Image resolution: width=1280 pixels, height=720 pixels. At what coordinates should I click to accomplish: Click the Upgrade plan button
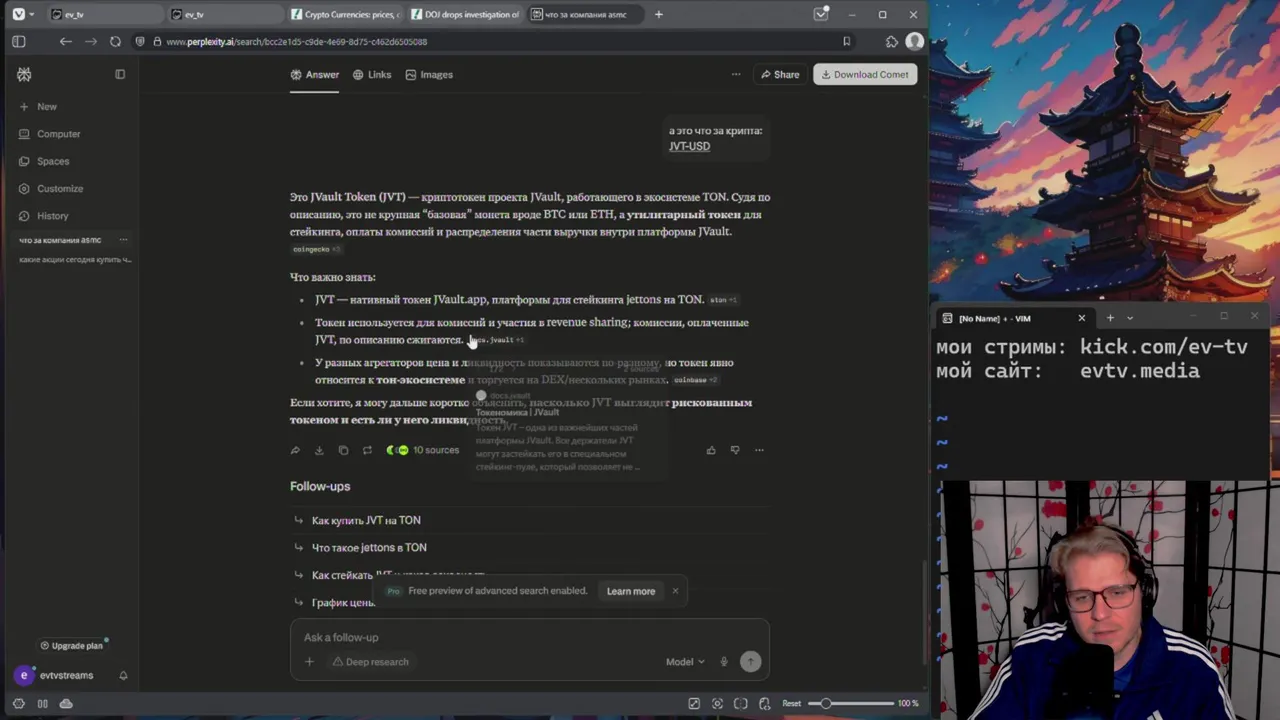71,645
